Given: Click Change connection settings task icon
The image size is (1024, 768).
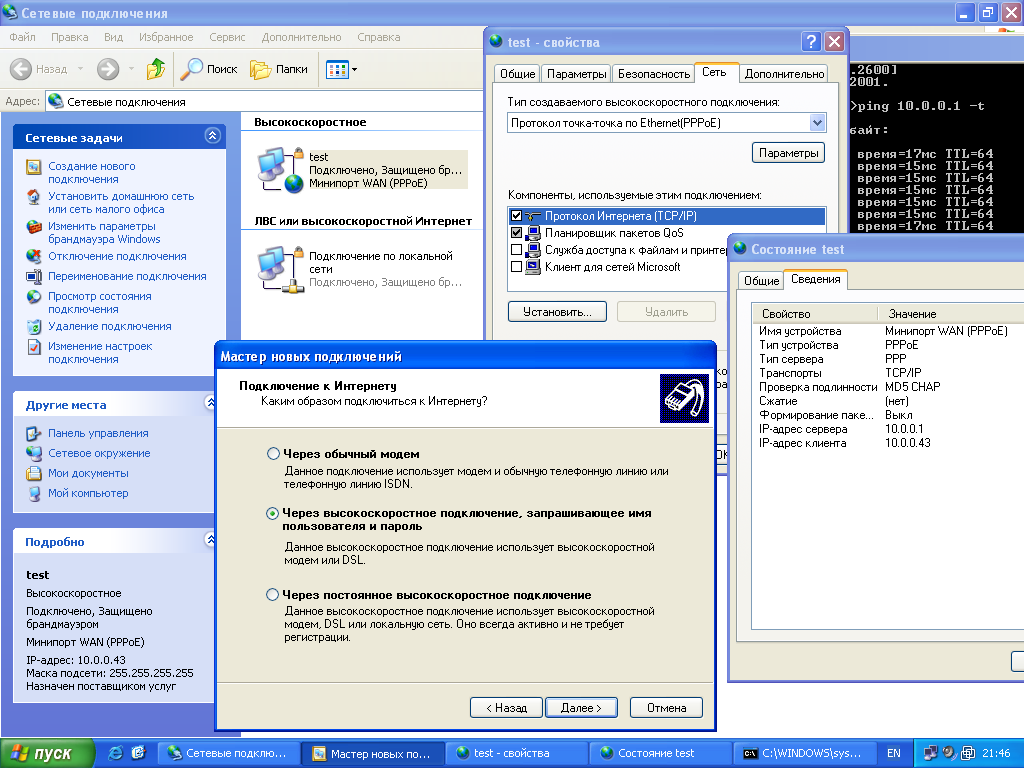Looking at the screenshot, I should click(33, 347).
